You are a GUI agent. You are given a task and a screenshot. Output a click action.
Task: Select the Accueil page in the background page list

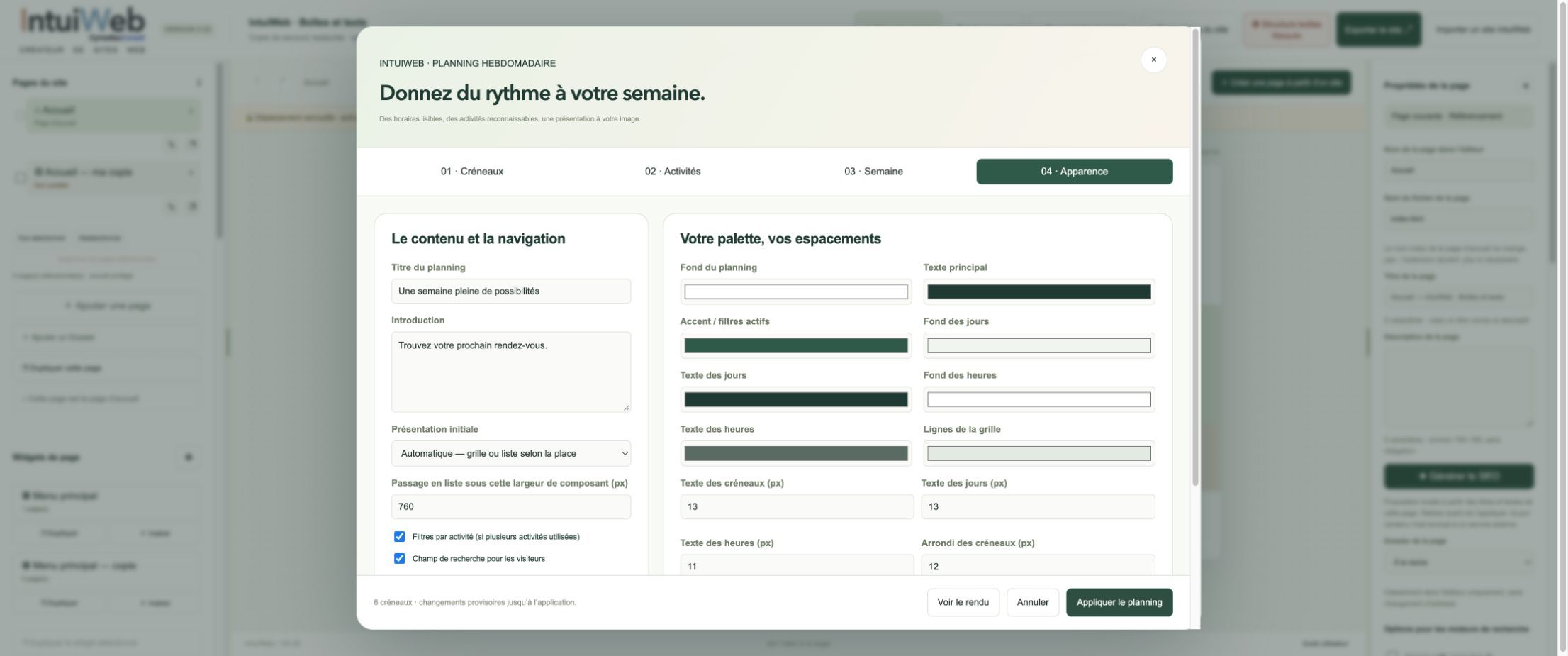pos(113,115)
